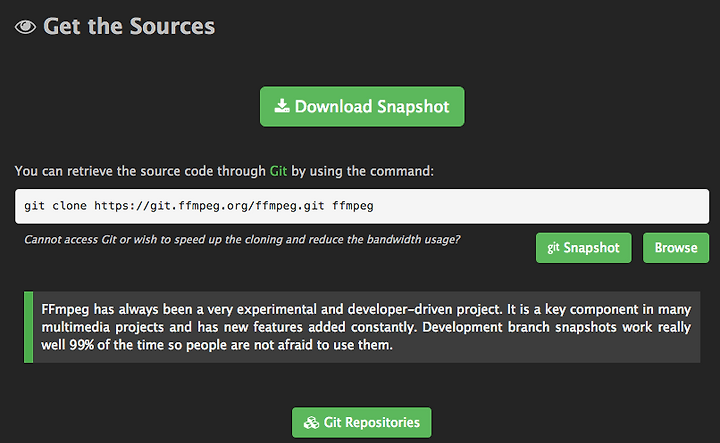
Task: Follow the green Git hyperlink
Action: (278, 171)
